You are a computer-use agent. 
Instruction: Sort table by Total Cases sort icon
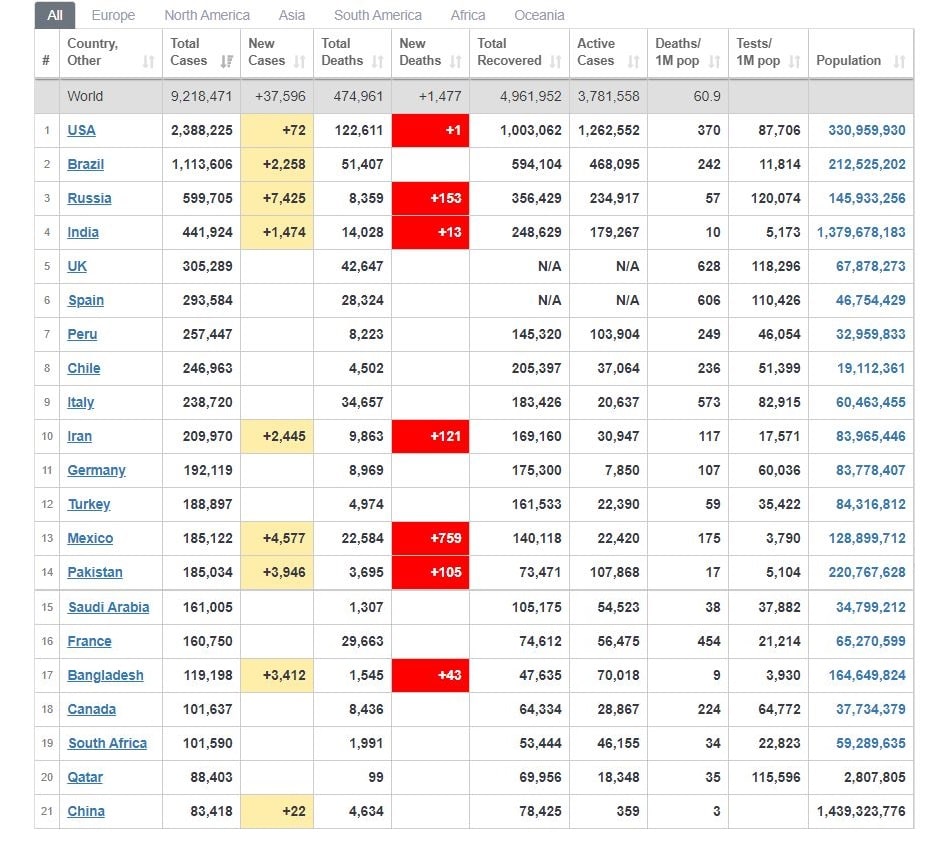click(226, 61)
